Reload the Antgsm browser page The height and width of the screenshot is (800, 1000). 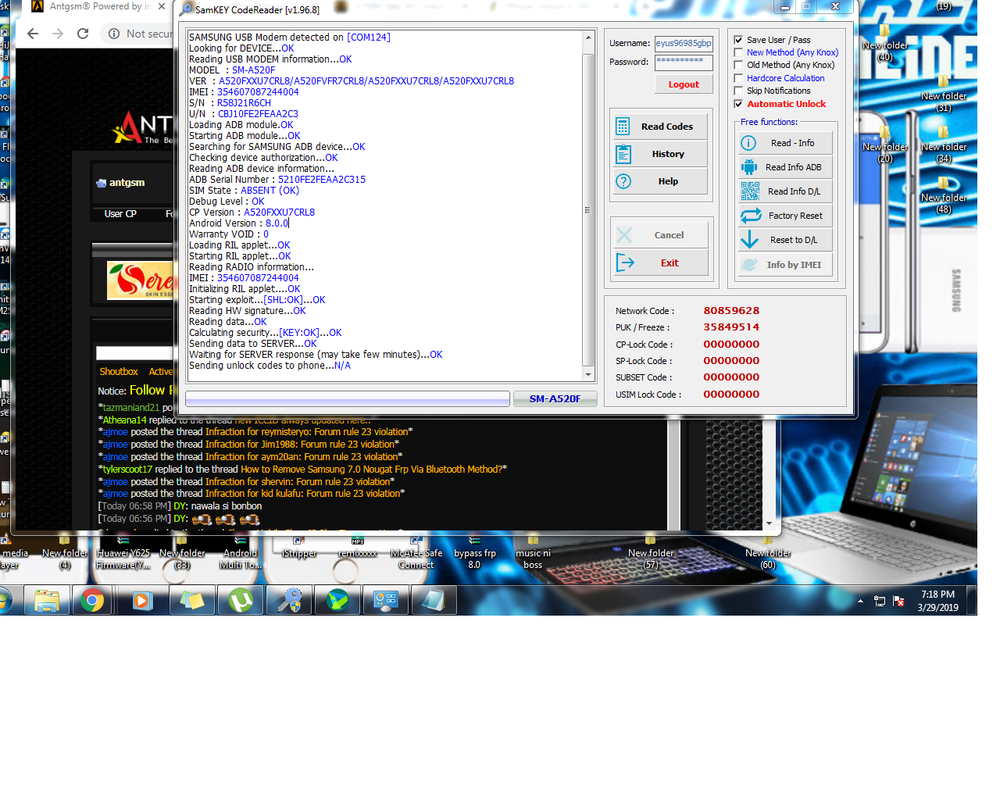83,34
